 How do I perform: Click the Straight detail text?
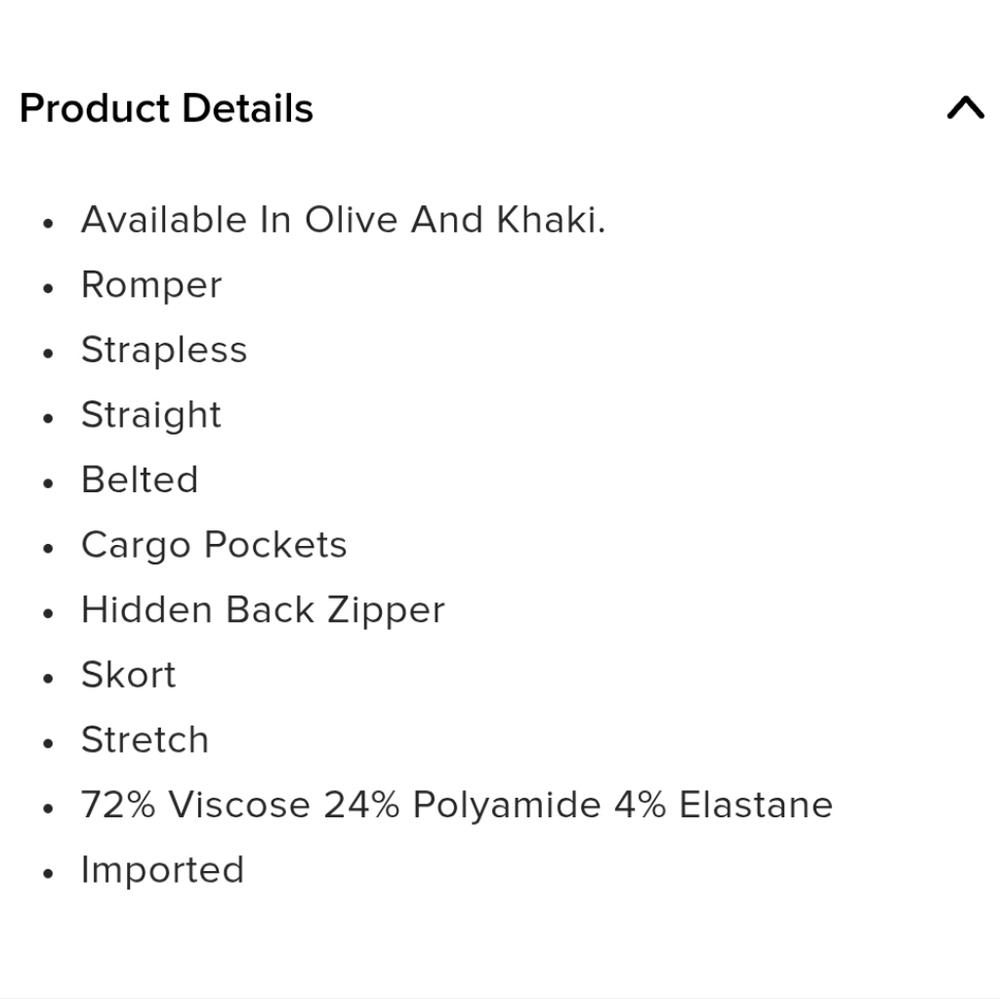(x=151, y=415)
